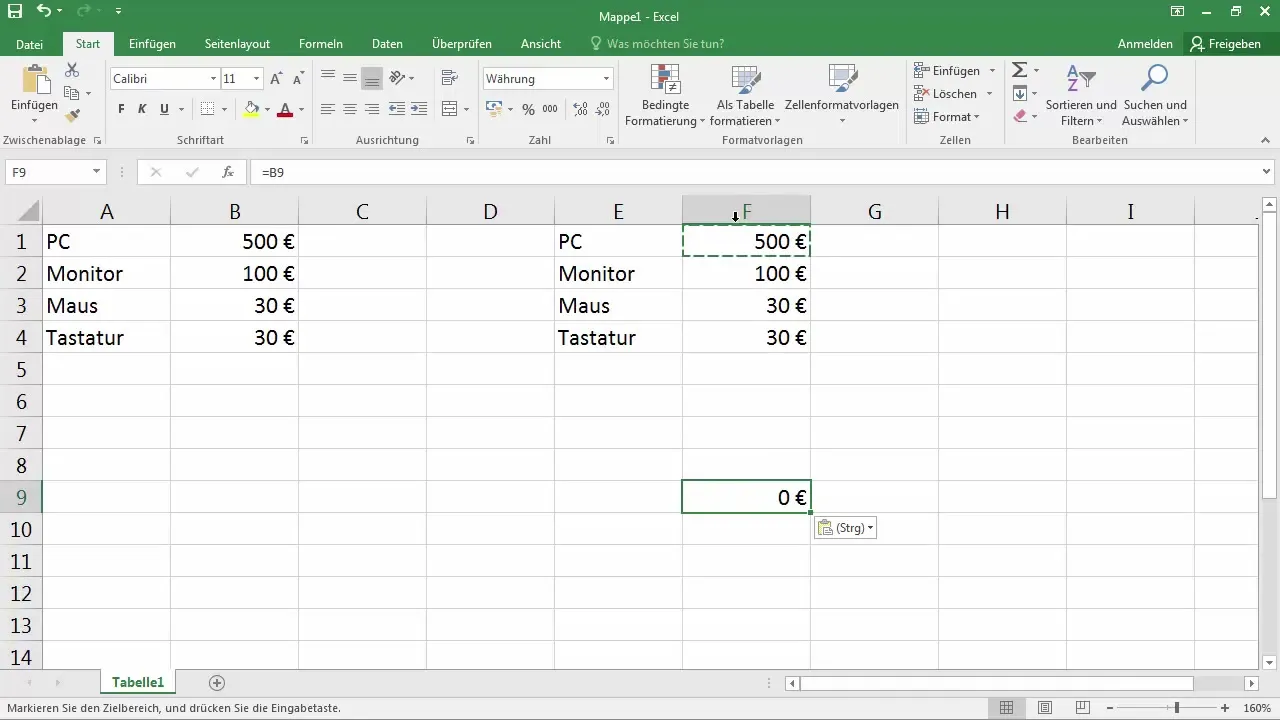This screenshot has width=1280, height=720.
Task: Switch to Page Layout view in status bar
Action: [1045, 708]
